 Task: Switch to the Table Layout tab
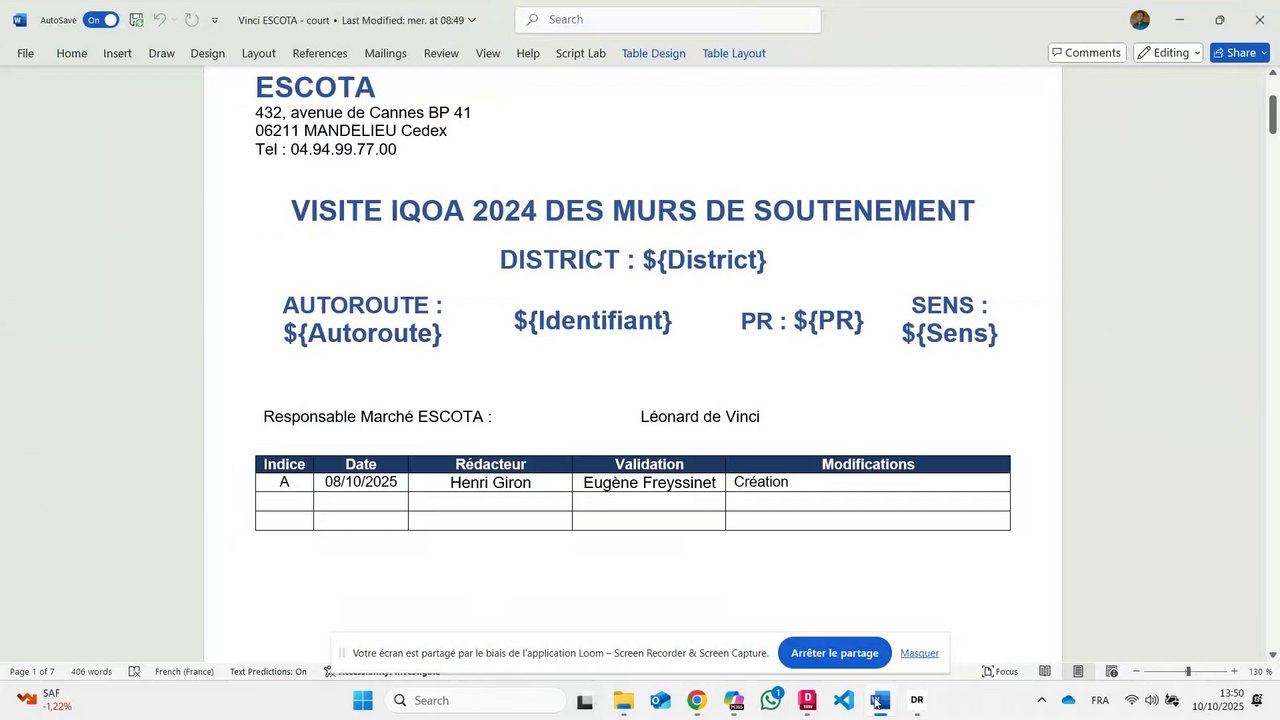click(x=734, y=53)
